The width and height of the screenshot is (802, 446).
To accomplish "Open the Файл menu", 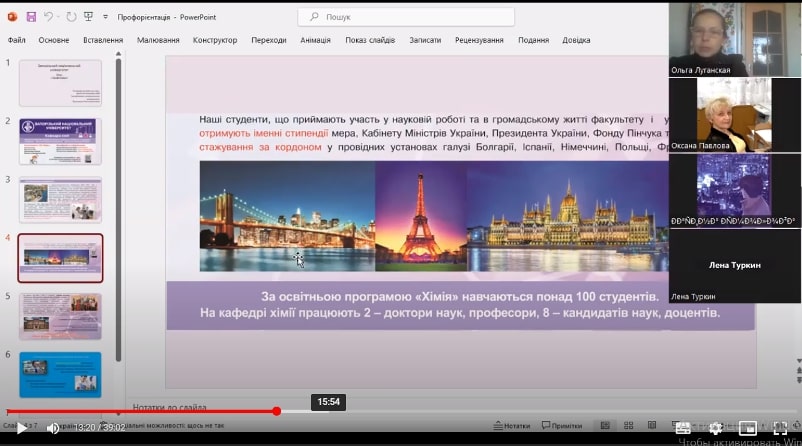I will click(x=16, y=40).
